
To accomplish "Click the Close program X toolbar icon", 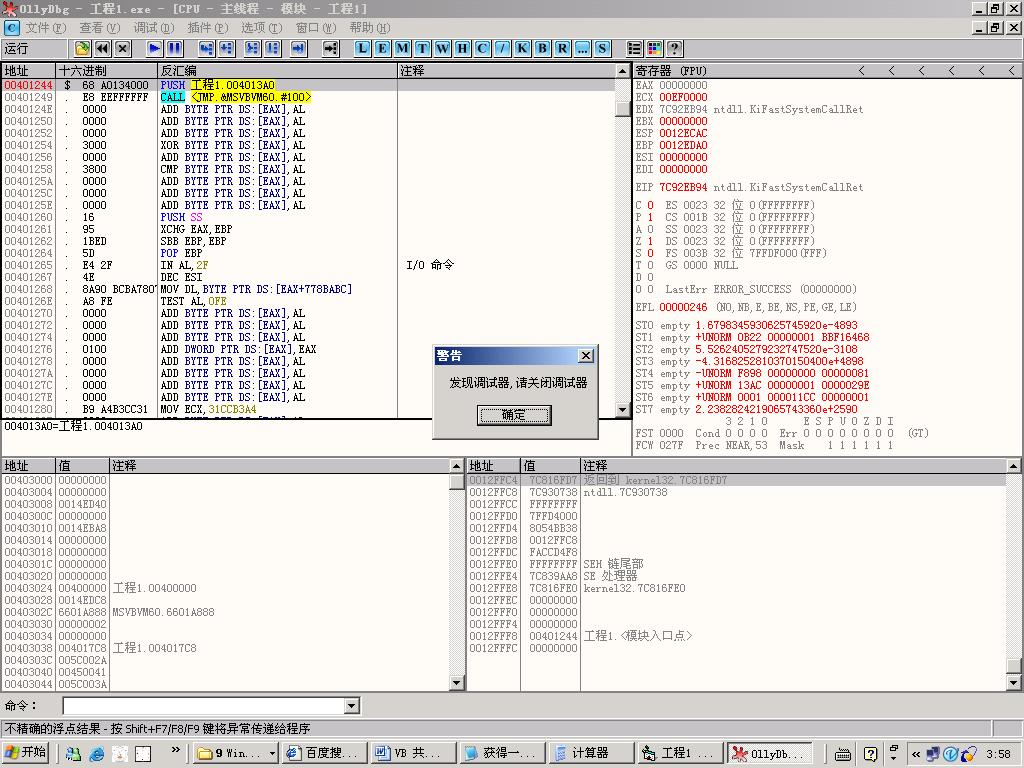I will (123, 48).
